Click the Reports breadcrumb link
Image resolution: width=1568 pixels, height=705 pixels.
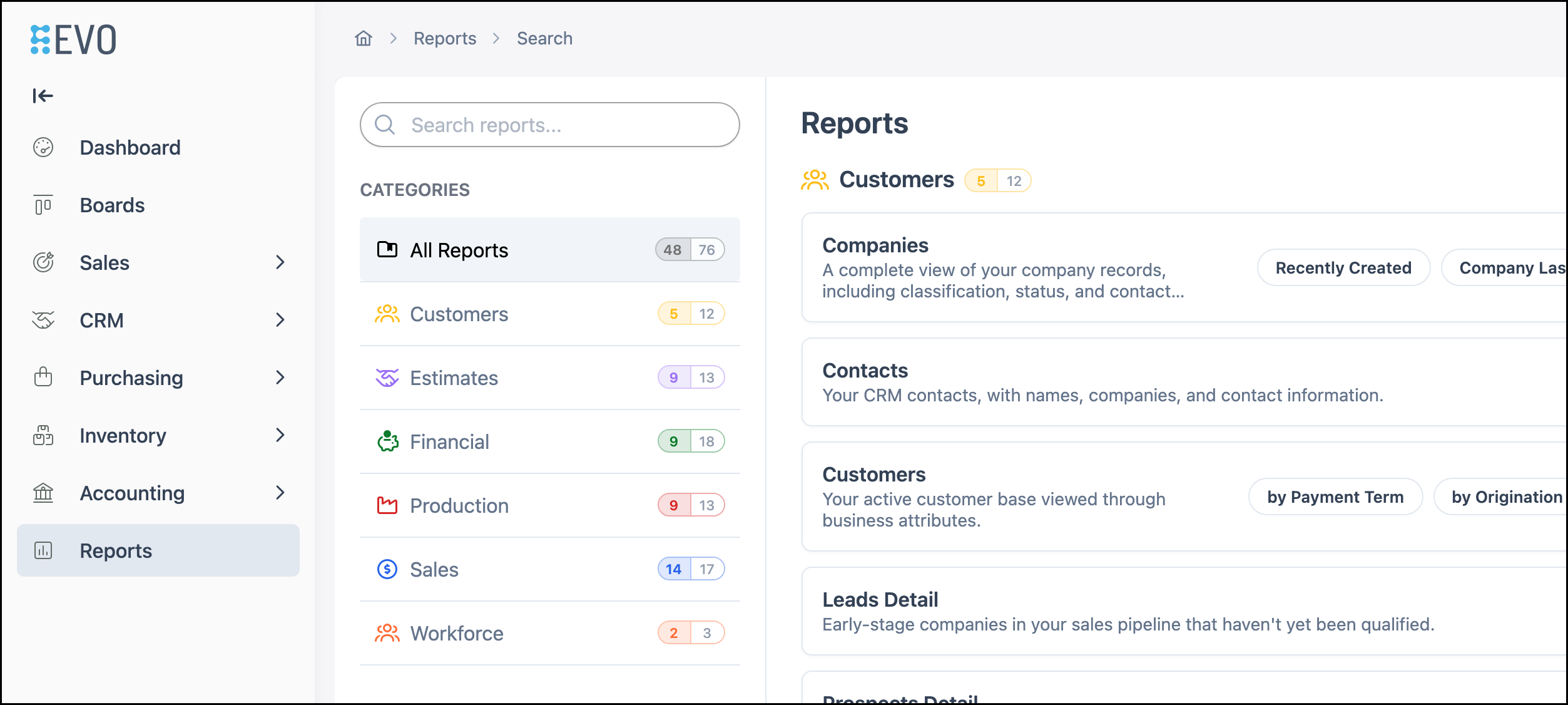[445, 39]
